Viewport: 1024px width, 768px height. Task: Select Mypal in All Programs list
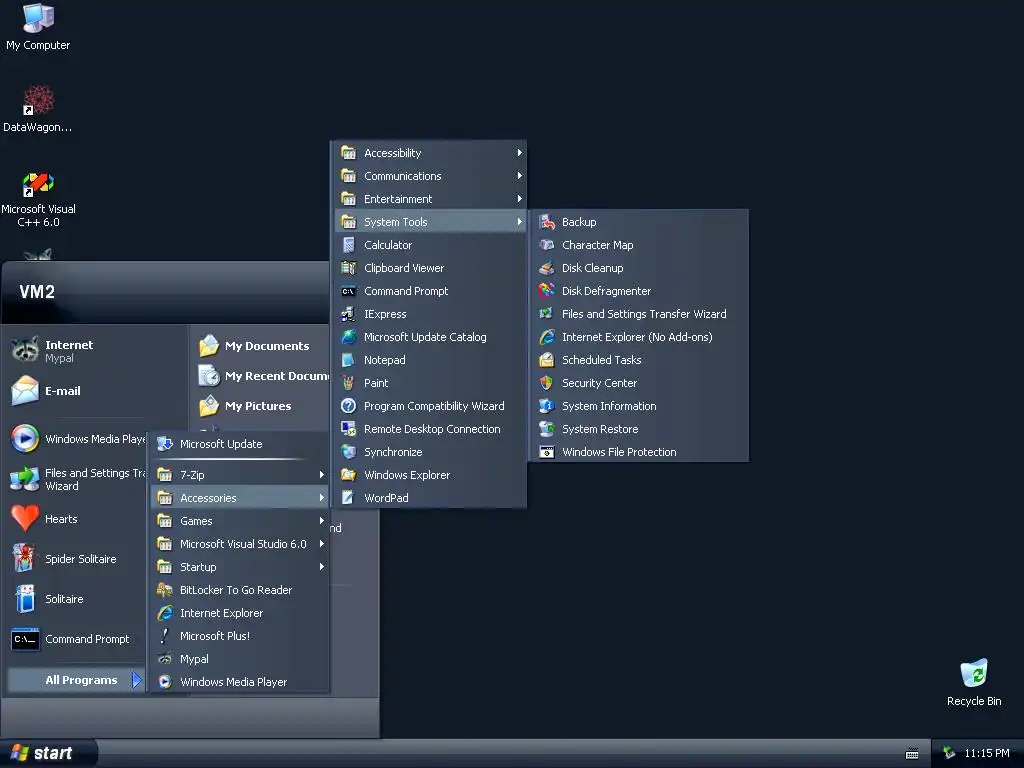point(239,659)
